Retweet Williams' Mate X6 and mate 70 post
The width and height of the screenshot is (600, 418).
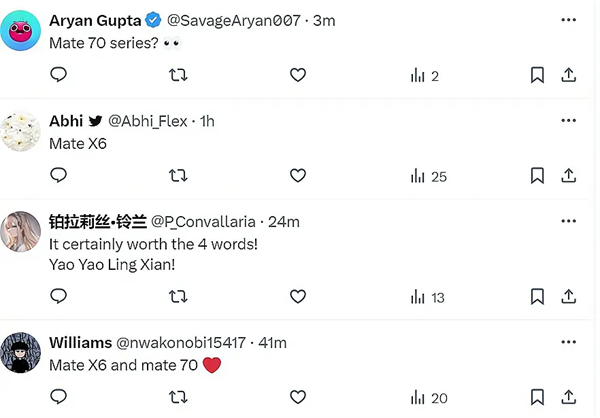click(x=178, y=397)
